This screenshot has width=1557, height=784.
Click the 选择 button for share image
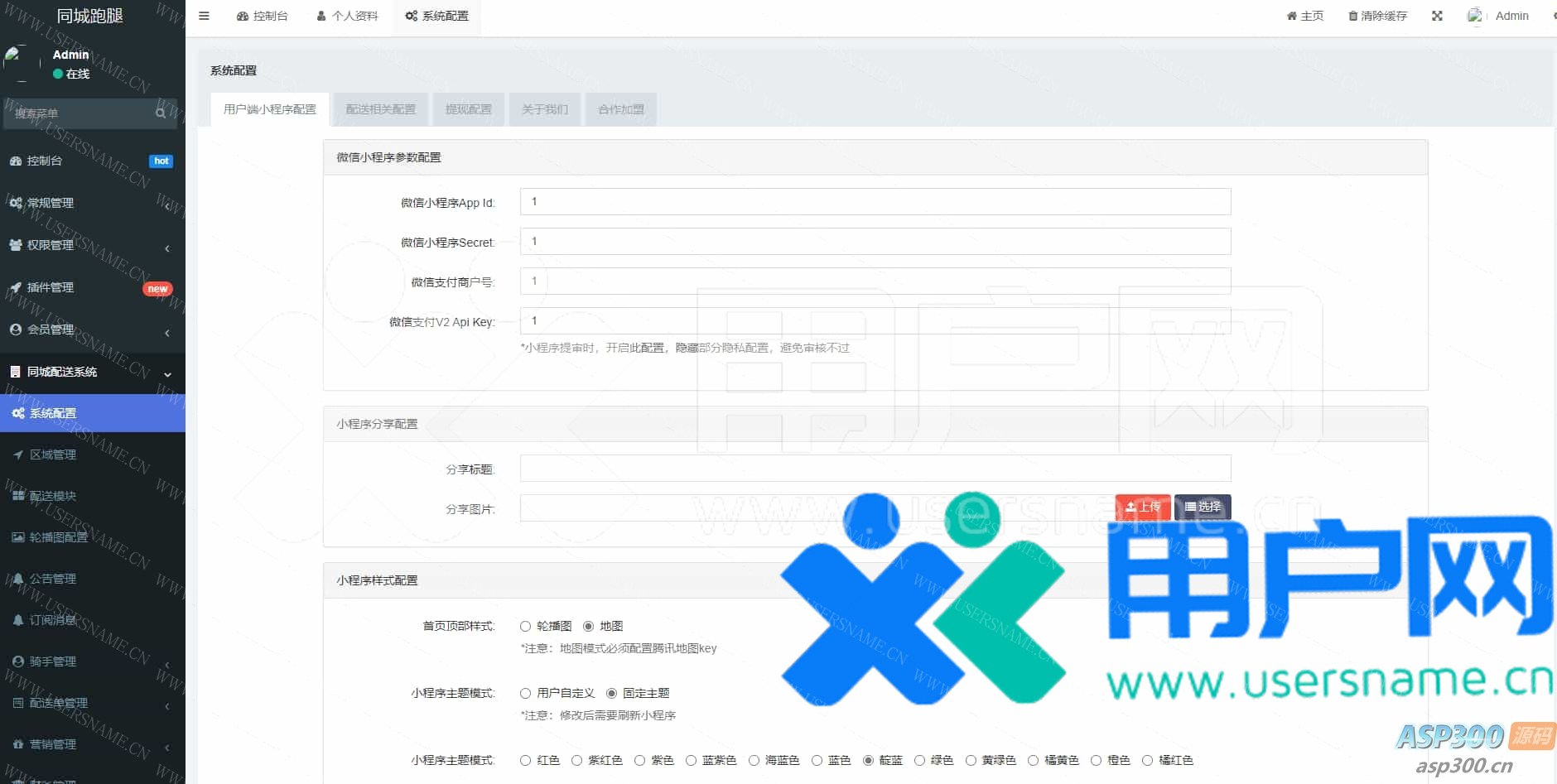tap(1203, 507)
